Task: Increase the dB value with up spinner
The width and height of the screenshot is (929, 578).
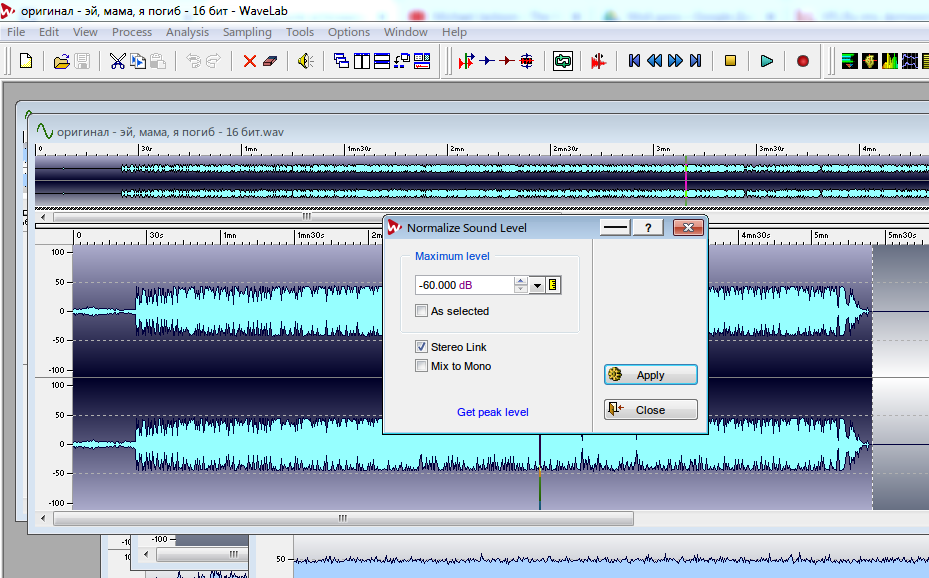Action: (x=520, y=281)
